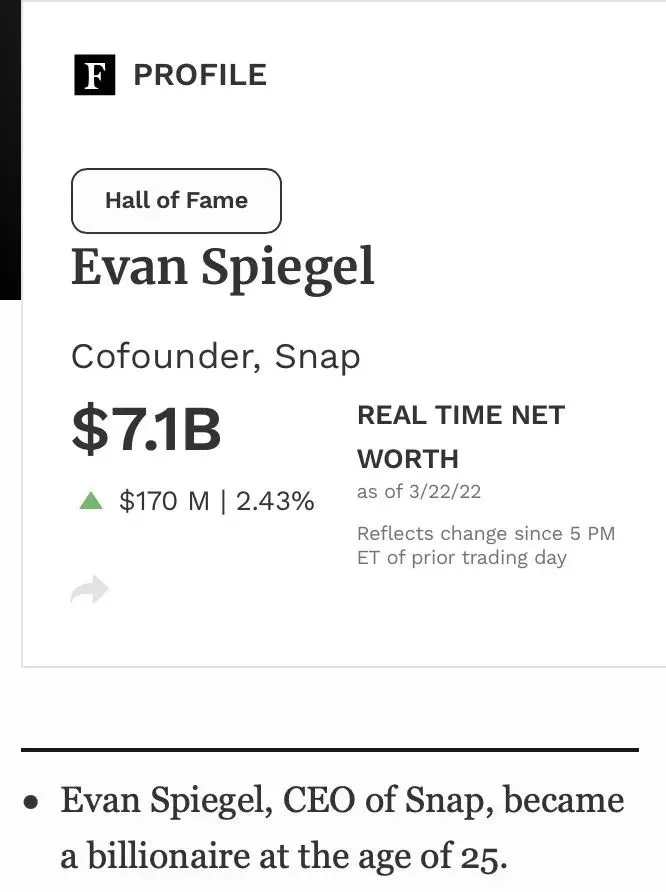
Task: Click the word Snap in the subtitle
Action: [317, 357]
